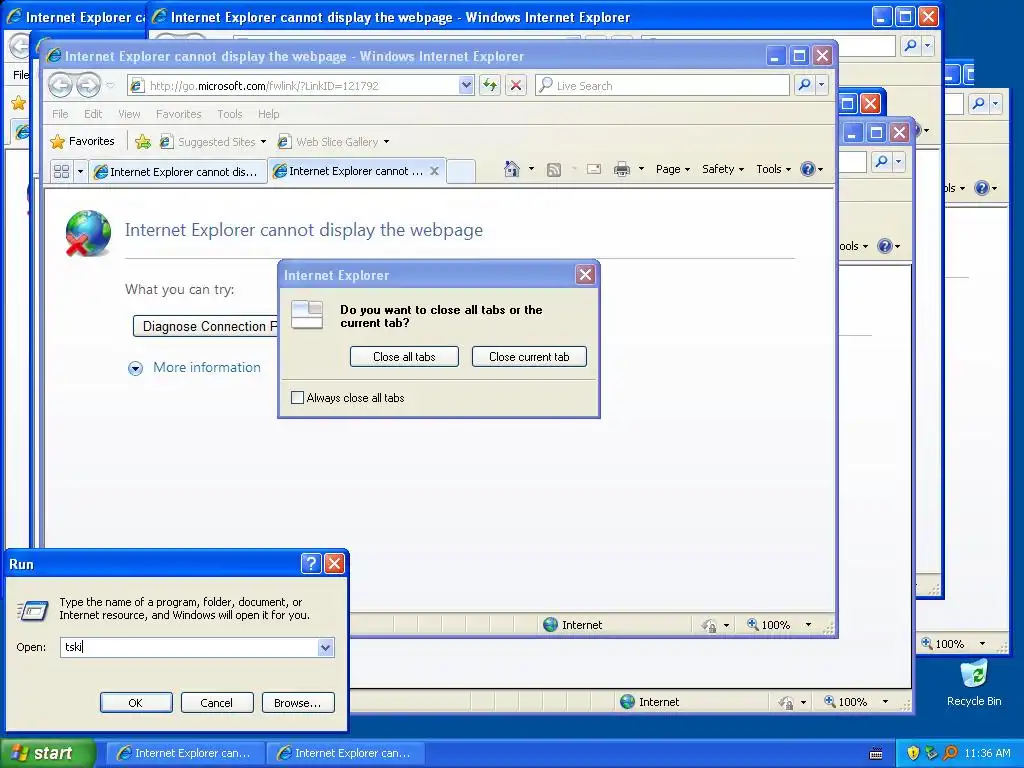Open the Quick Tabs list dropdown arrow
Image resolution: width=1024 pixels, height=768 pixels.
tap(80, 172)
